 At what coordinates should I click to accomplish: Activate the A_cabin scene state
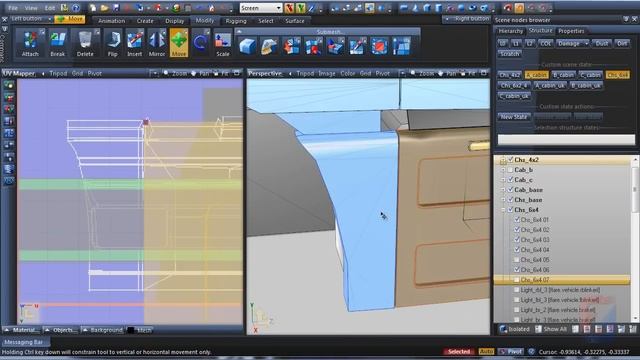[536, 75]
